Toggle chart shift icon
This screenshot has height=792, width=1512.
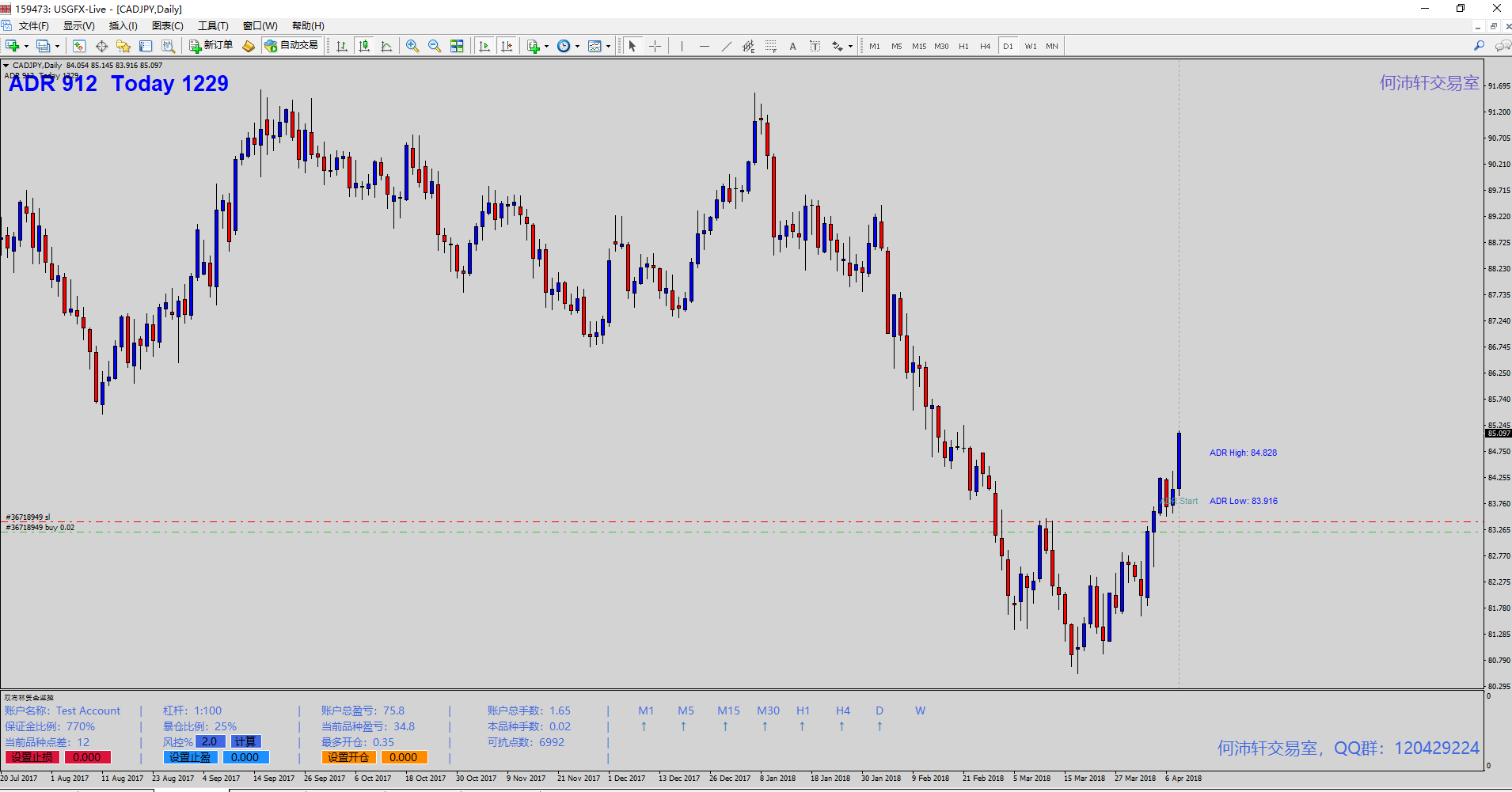(507, 46)
